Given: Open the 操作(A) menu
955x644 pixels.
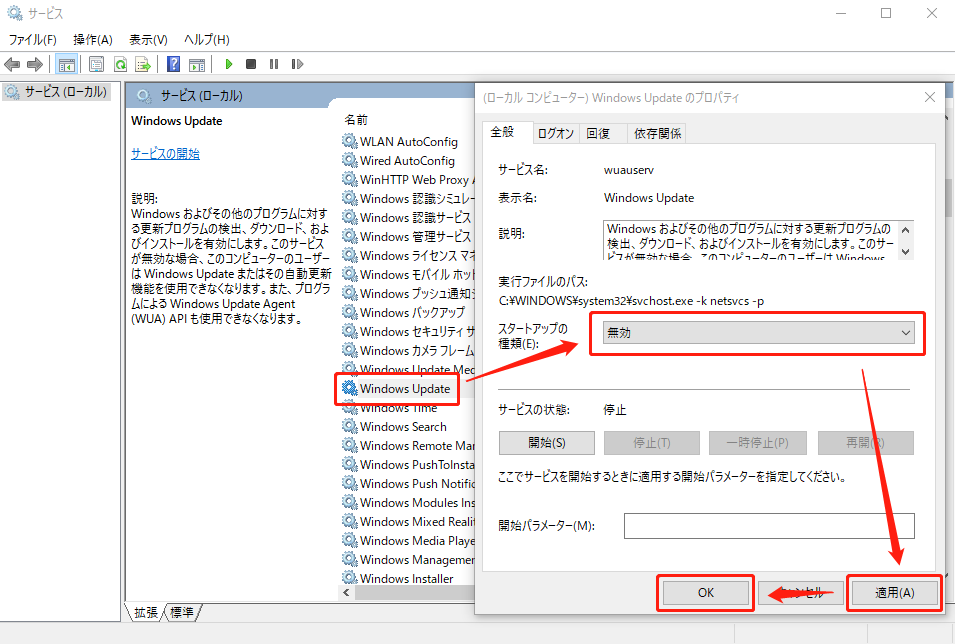Looking at the screenshot, I should pos(93,40).
